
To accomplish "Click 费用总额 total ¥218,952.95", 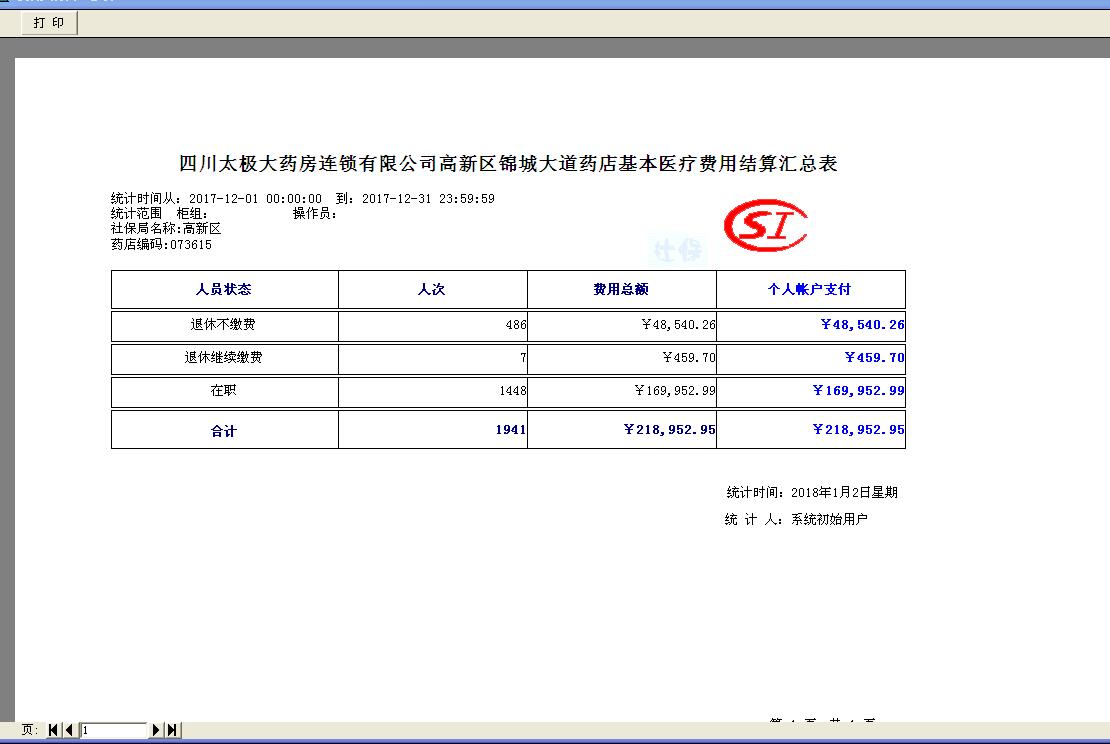I will click(669, 430).
